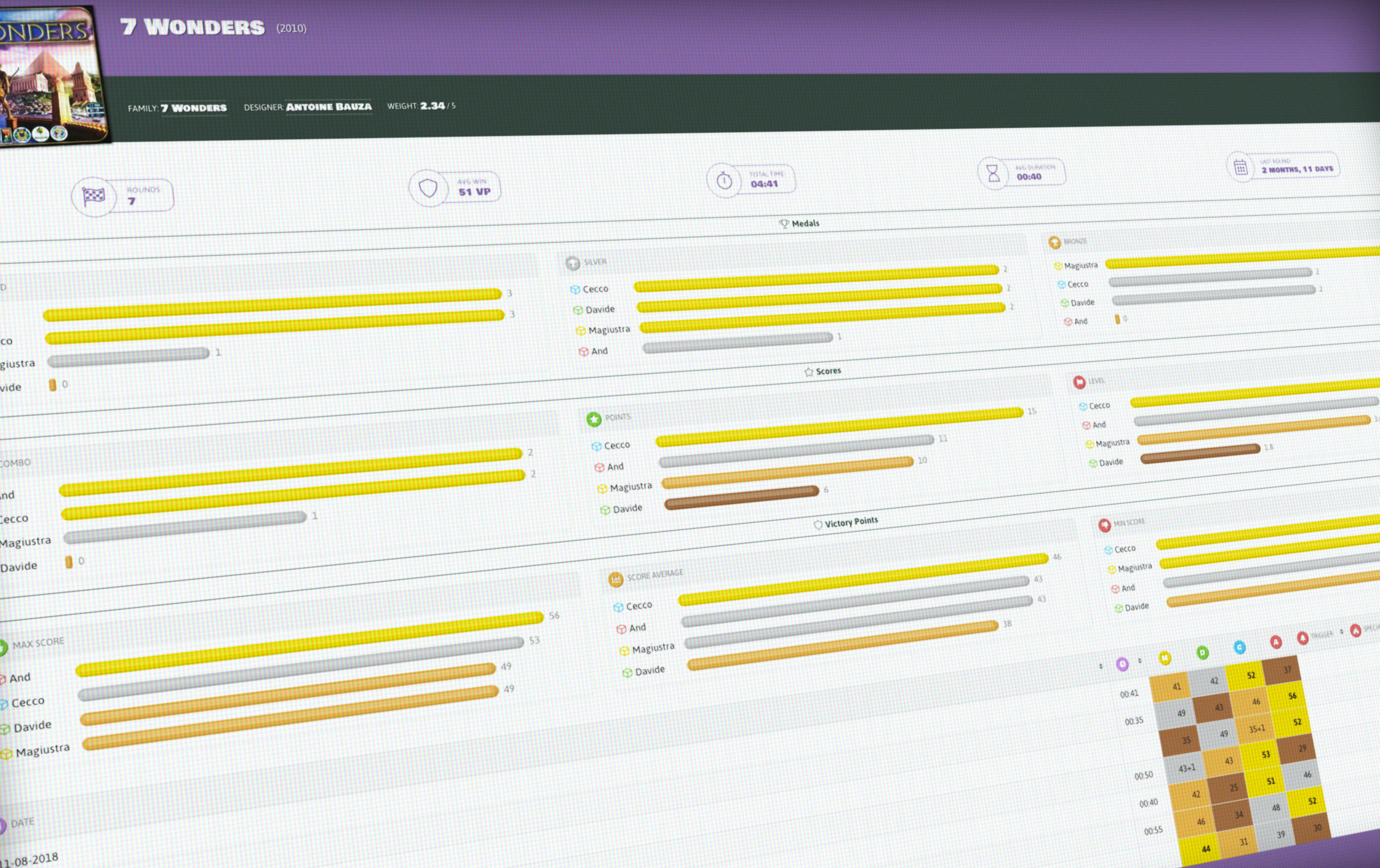
Task: Toggle sort arrows right of clock icon
Action: (x=1139, y=661)
